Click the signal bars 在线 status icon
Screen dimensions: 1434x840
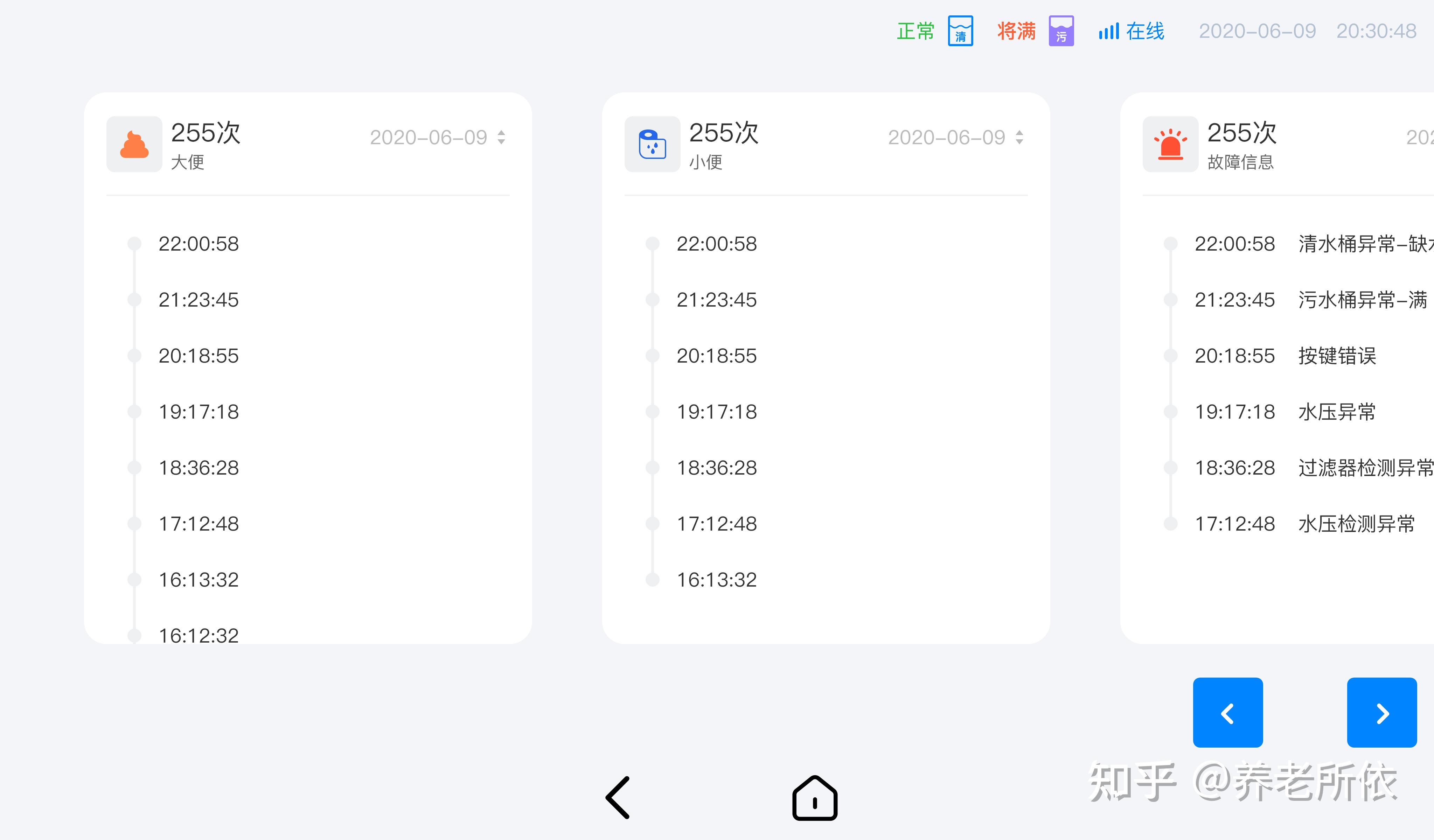click(1108, 31)
